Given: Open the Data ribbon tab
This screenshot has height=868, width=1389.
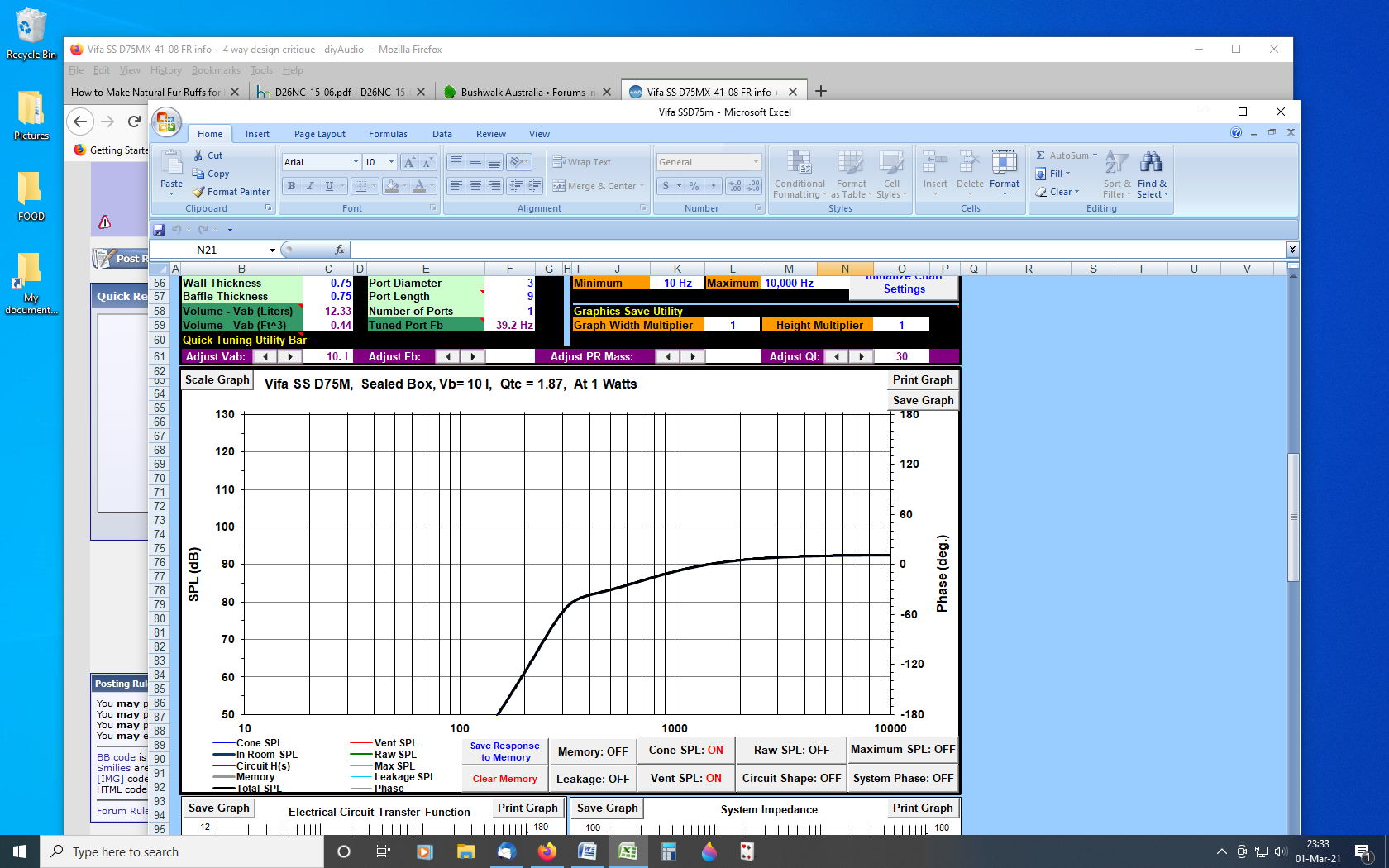Looking at the screenshot, I should [x=442, y=134].
